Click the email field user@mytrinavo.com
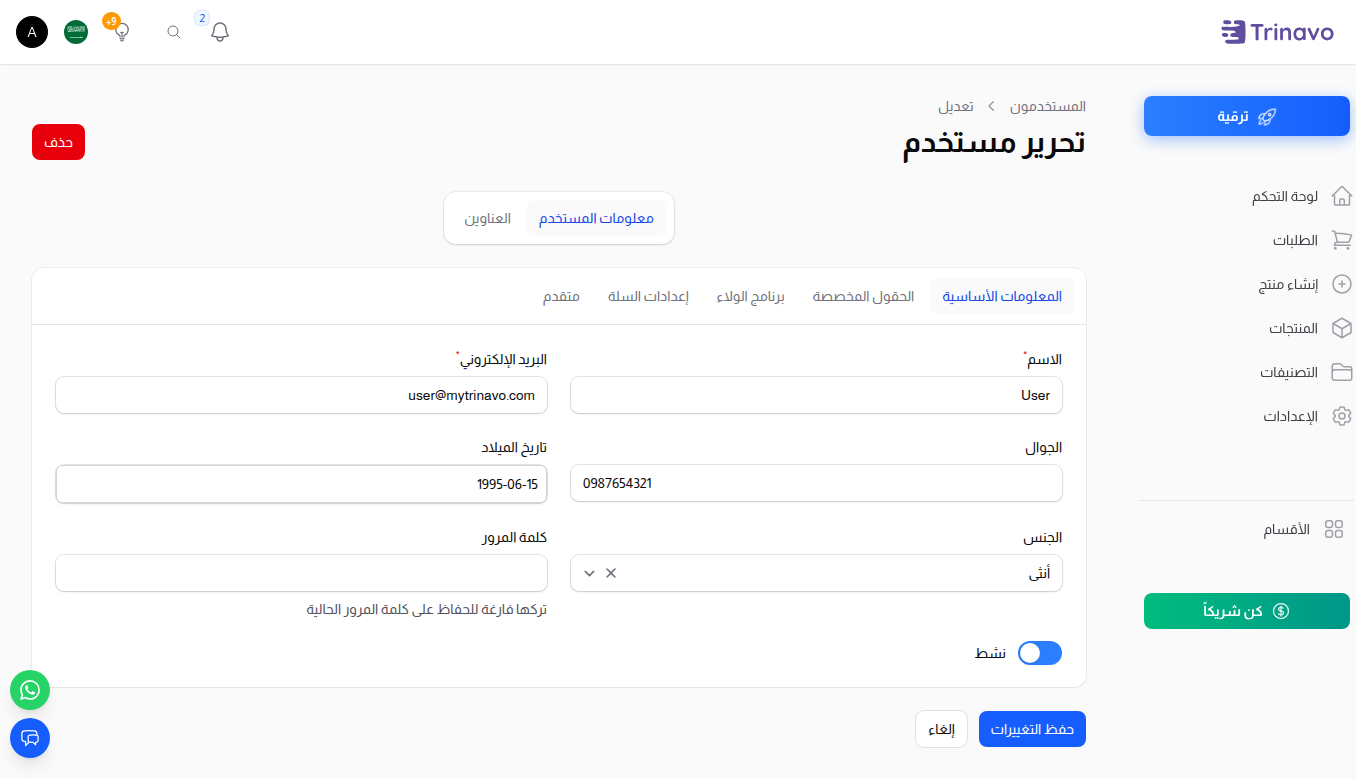The width and height of the screenshot is (1356, 779). pyautogui.click(x=301, y=395)
